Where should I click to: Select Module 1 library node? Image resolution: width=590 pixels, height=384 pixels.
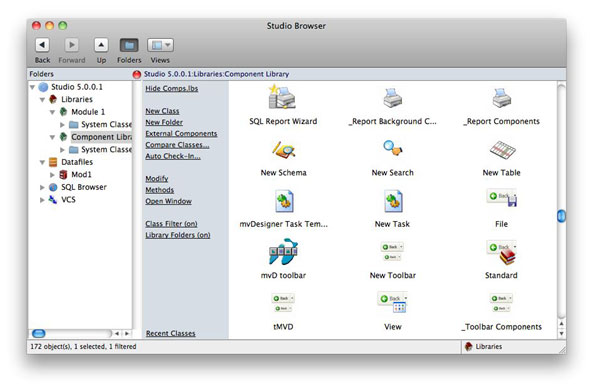88,112
